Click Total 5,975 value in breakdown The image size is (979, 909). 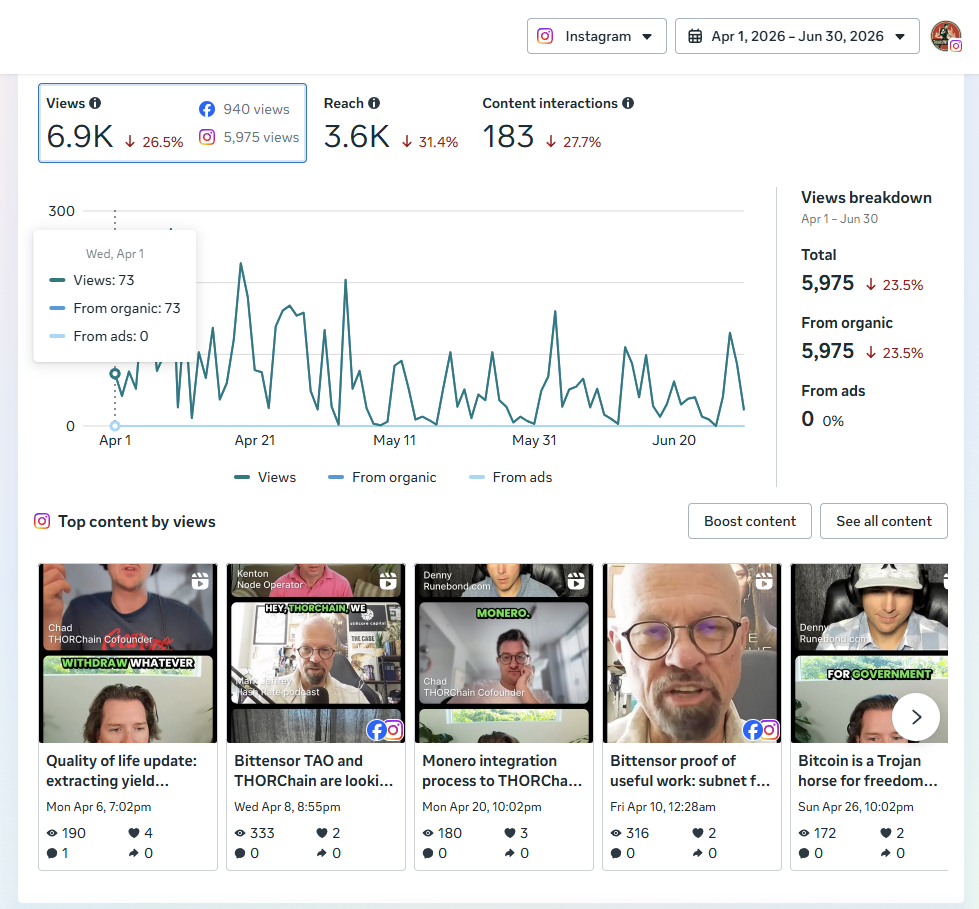click(827, 283)
